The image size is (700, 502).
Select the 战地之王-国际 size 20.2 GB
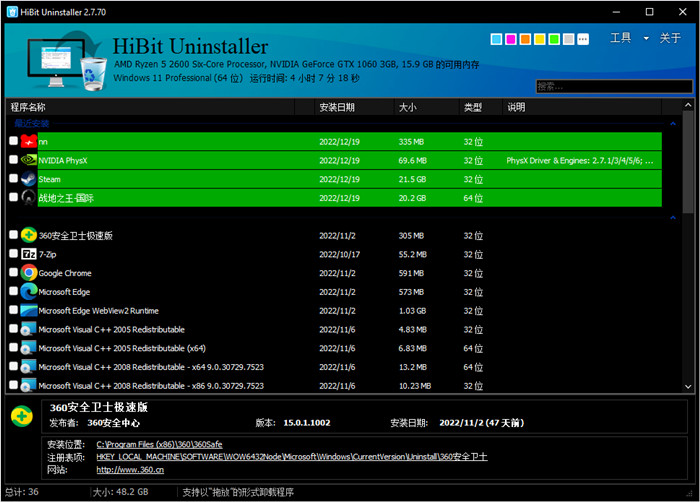coord(412,198)
